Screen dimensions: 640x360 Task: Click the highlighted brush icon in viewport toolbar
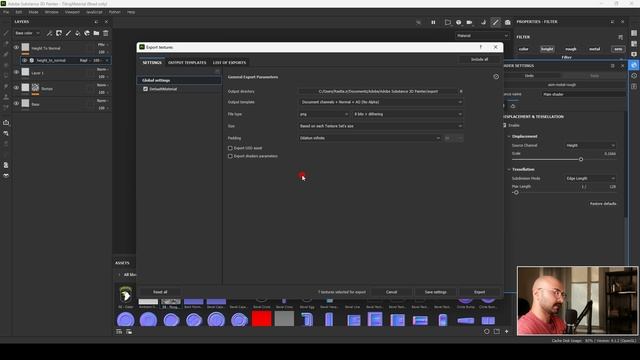point(495,22)
